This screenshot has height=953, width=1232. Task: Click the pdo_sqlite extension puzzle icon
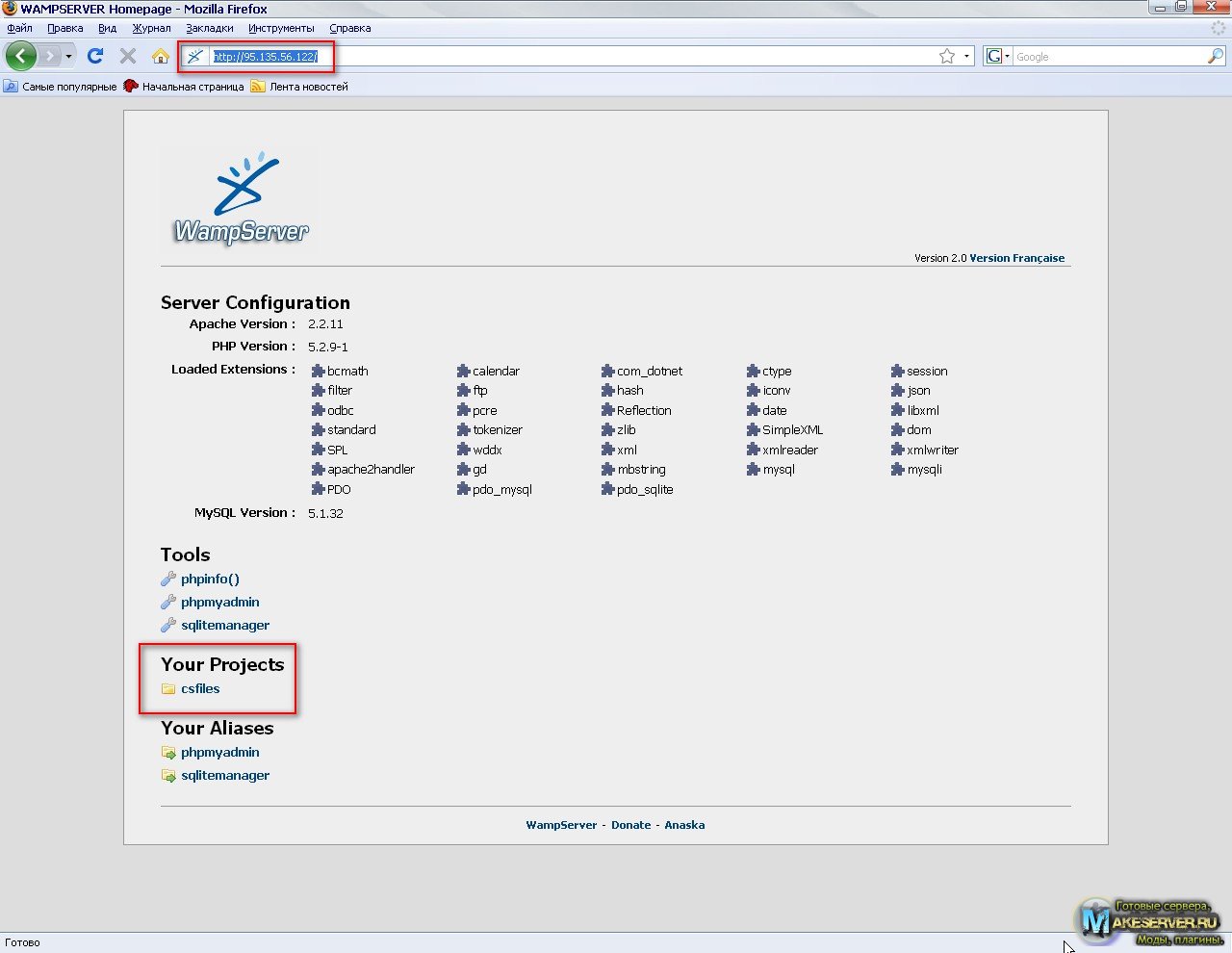(x=607, y=489)
